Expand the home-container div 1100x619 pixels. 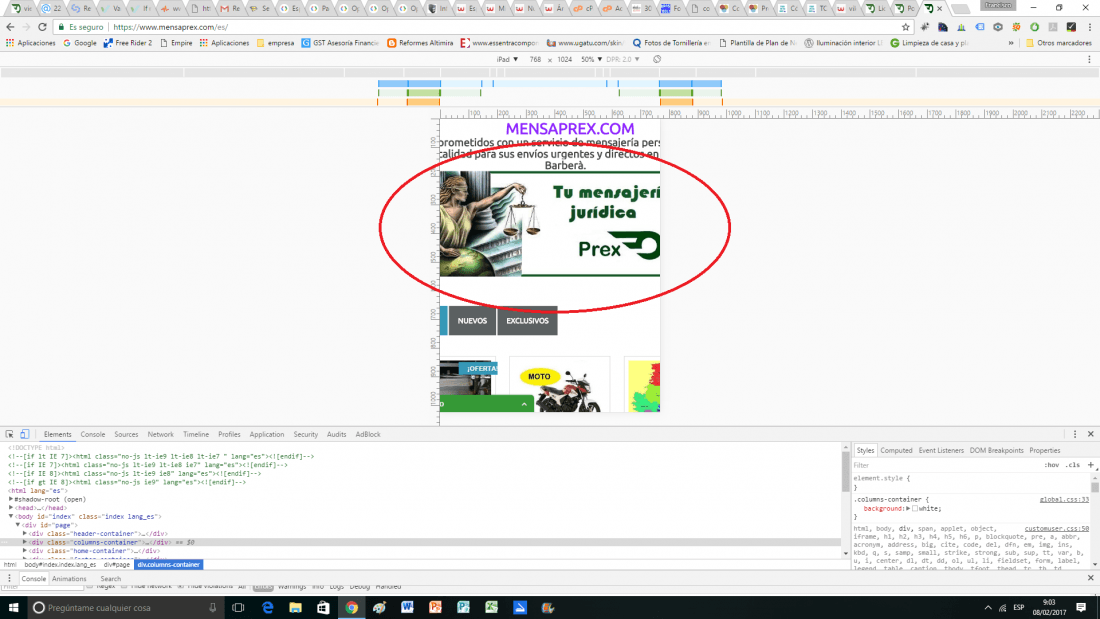point(25,550)
